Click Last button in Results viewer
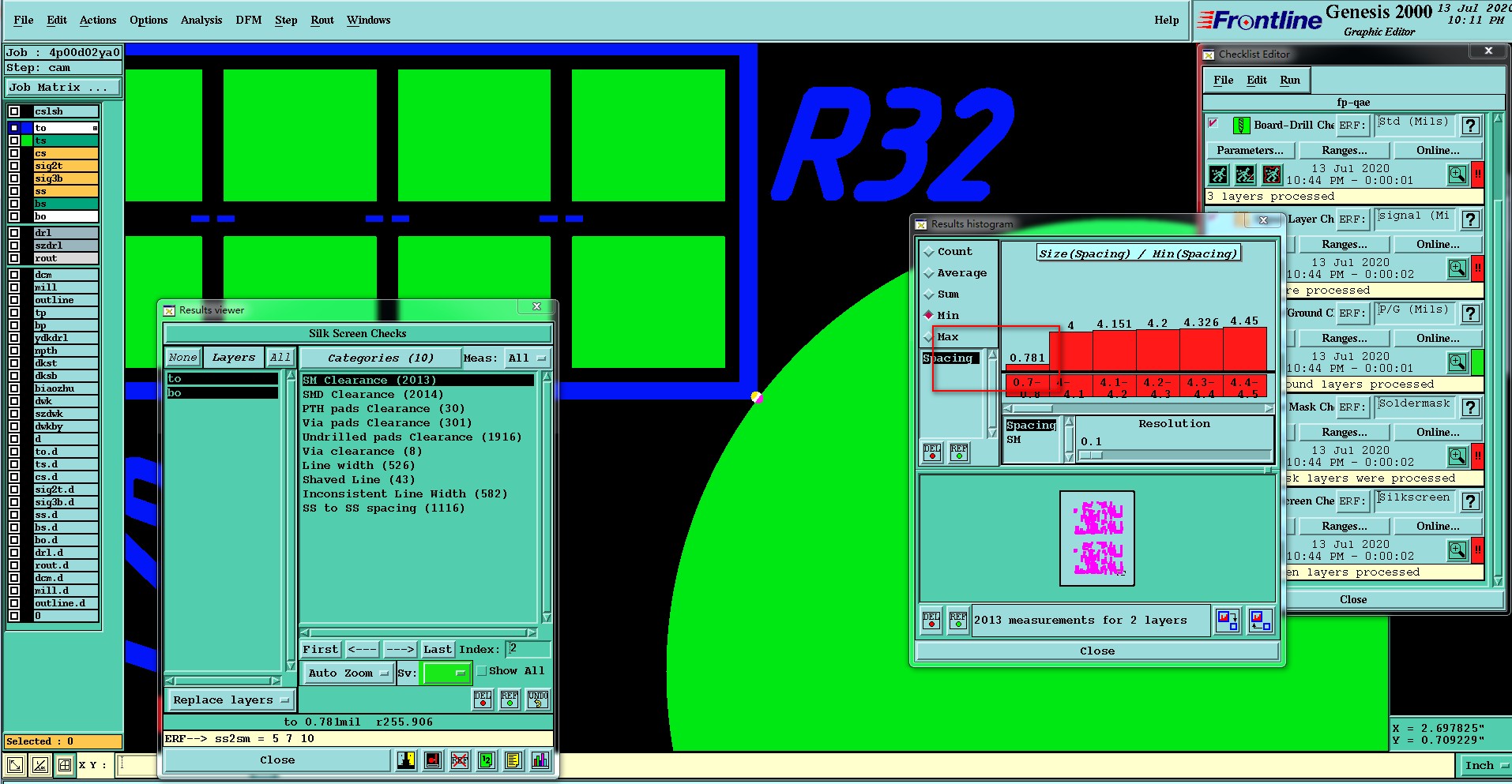The height and width of the screenshot is (784, 1512). 438,649
